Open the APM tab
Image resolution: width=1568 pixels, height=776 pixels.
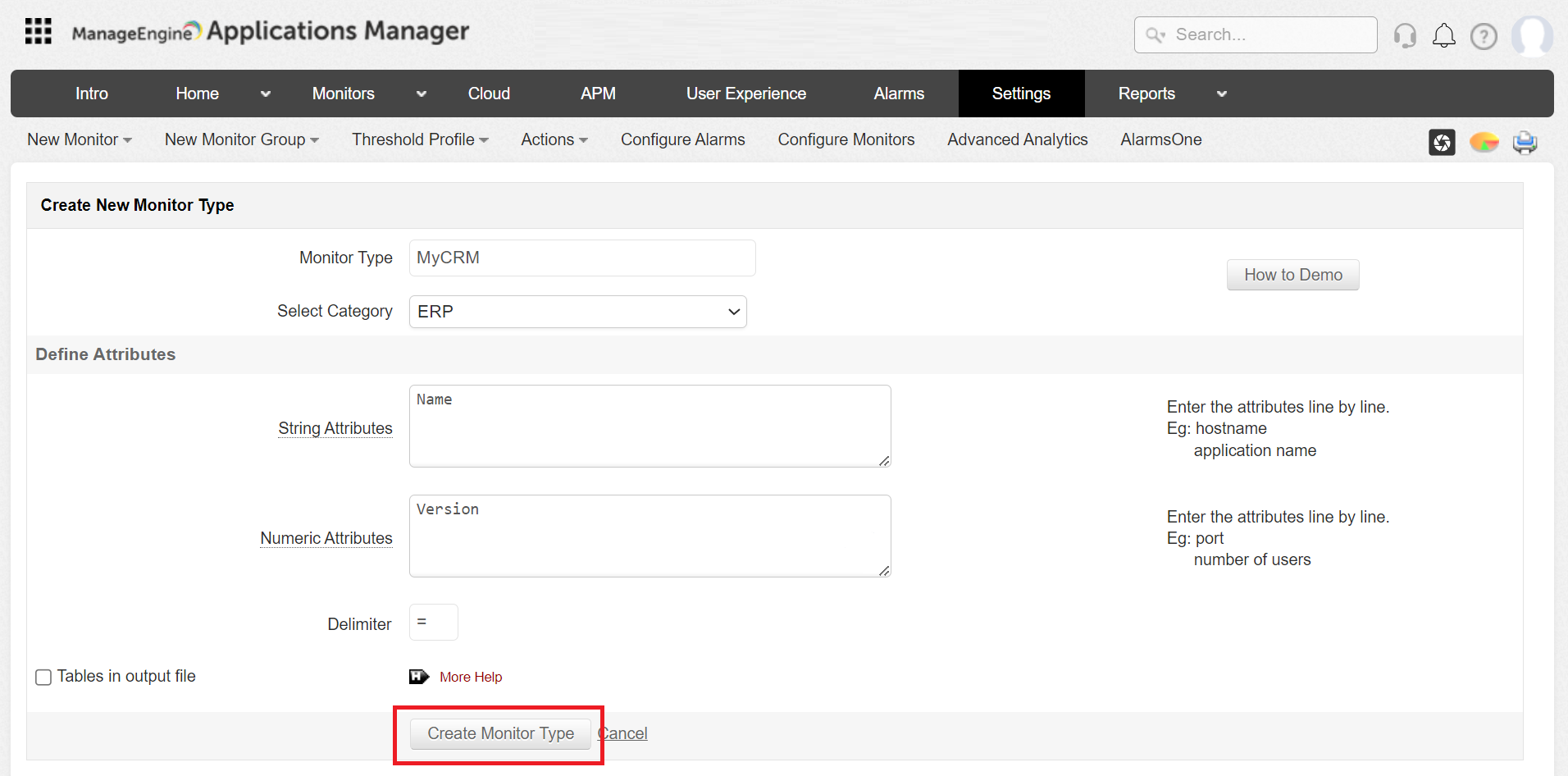pos(598,94)
